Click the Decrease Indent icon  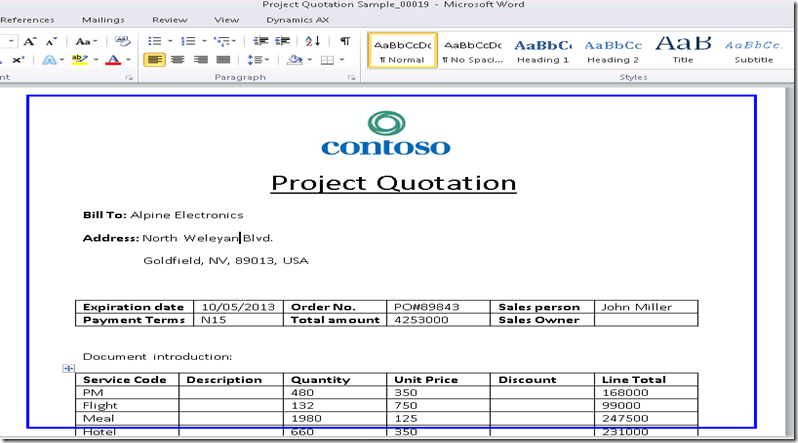[x=260, y=41]
